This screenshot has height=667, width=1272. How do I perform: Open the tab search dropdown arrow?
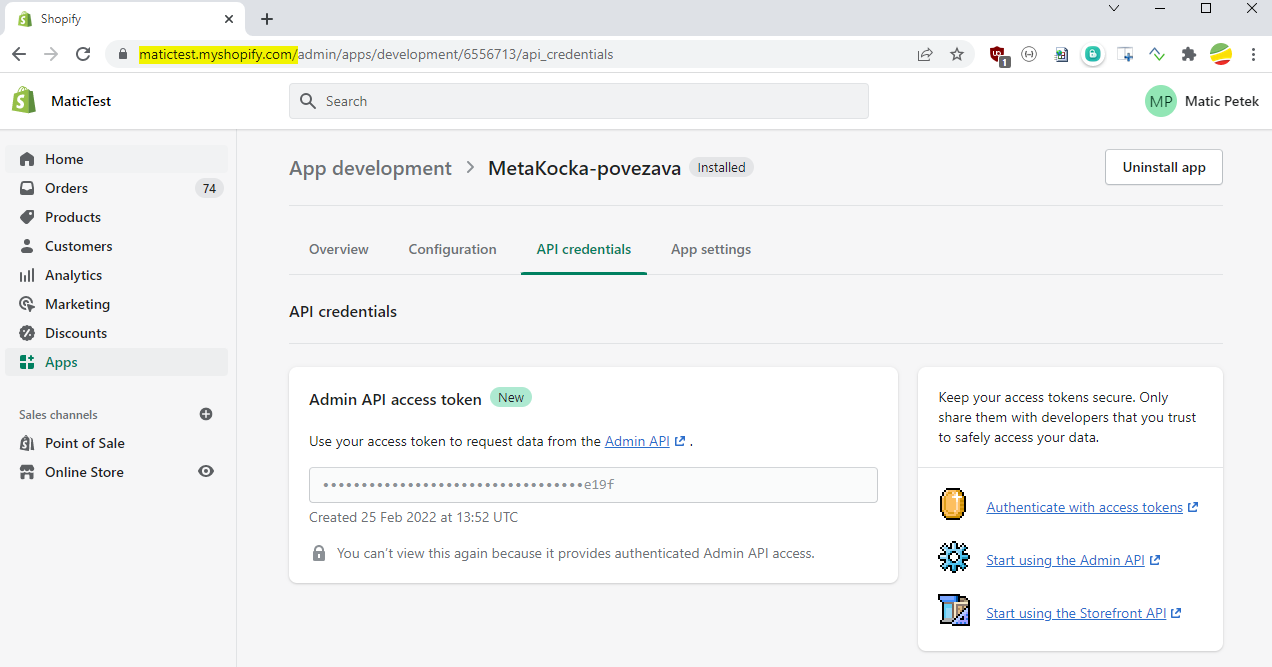1114,8
